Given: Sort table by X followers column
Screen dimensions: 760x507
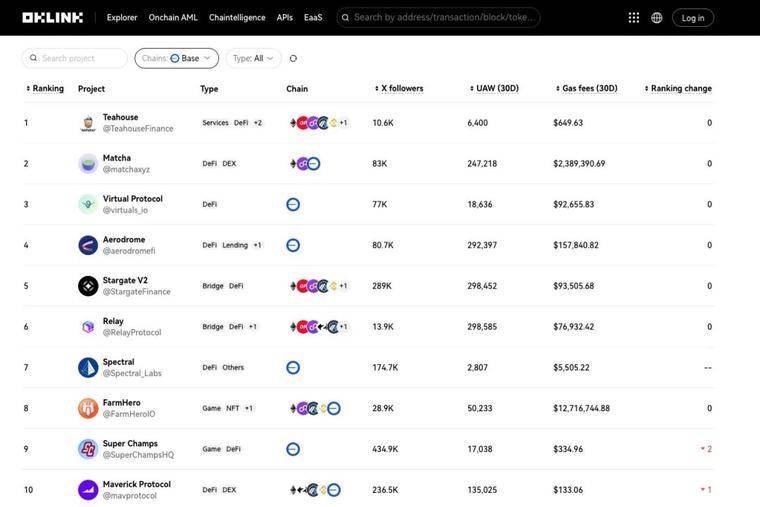Looking at the screenshot, I should pyautogui.click(x=399, y=89).
